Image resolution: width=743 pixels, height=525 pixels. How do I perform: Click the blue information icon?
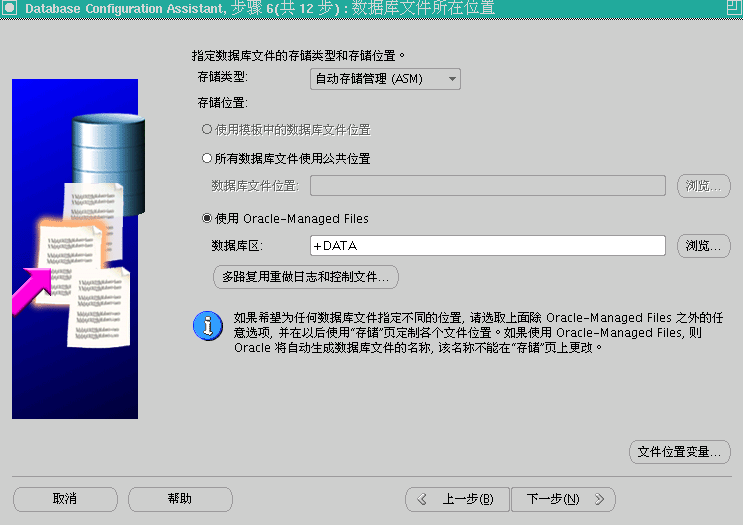tap(208, 326)
